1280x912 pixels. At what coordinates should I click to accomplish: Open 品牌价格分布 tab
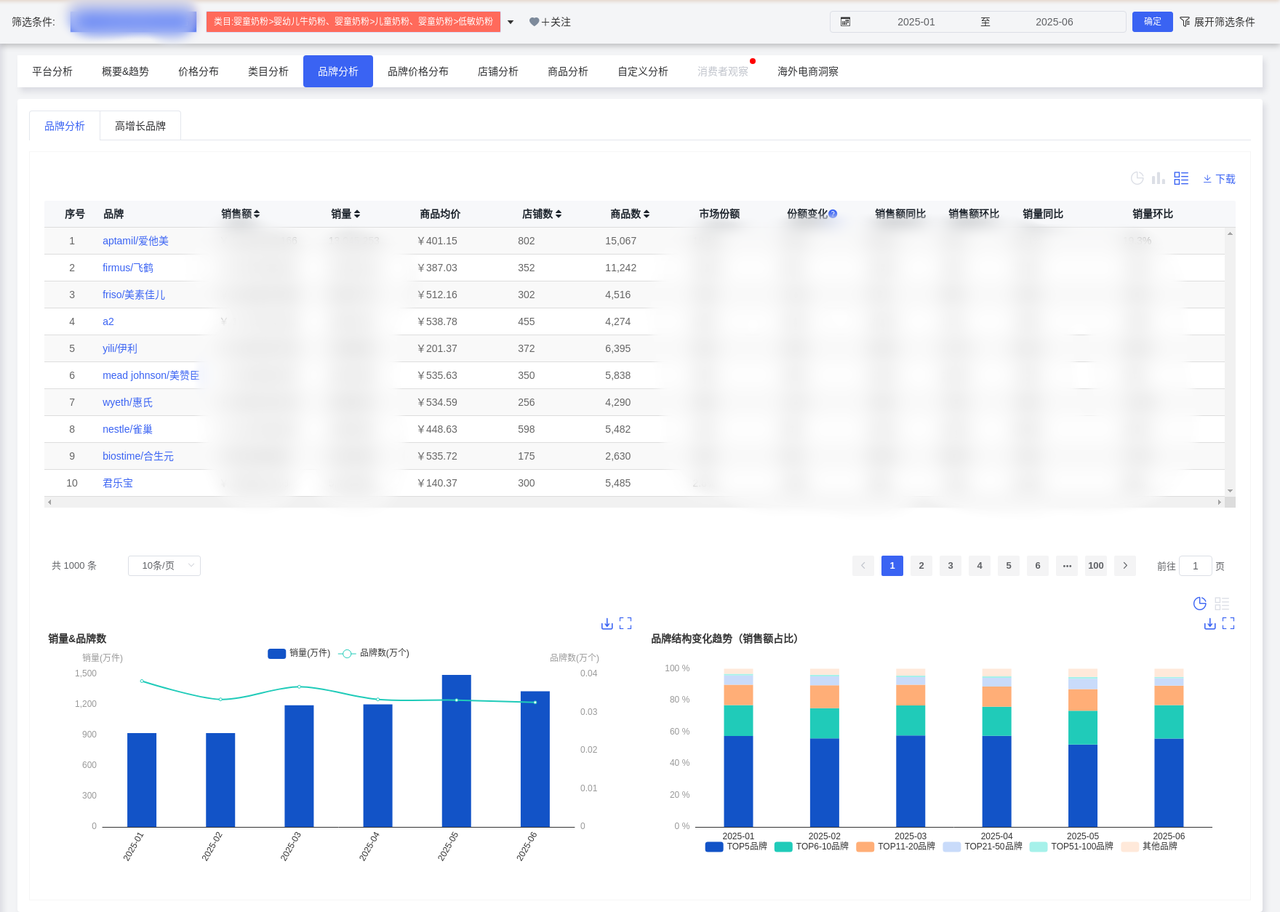click(418, 72)
